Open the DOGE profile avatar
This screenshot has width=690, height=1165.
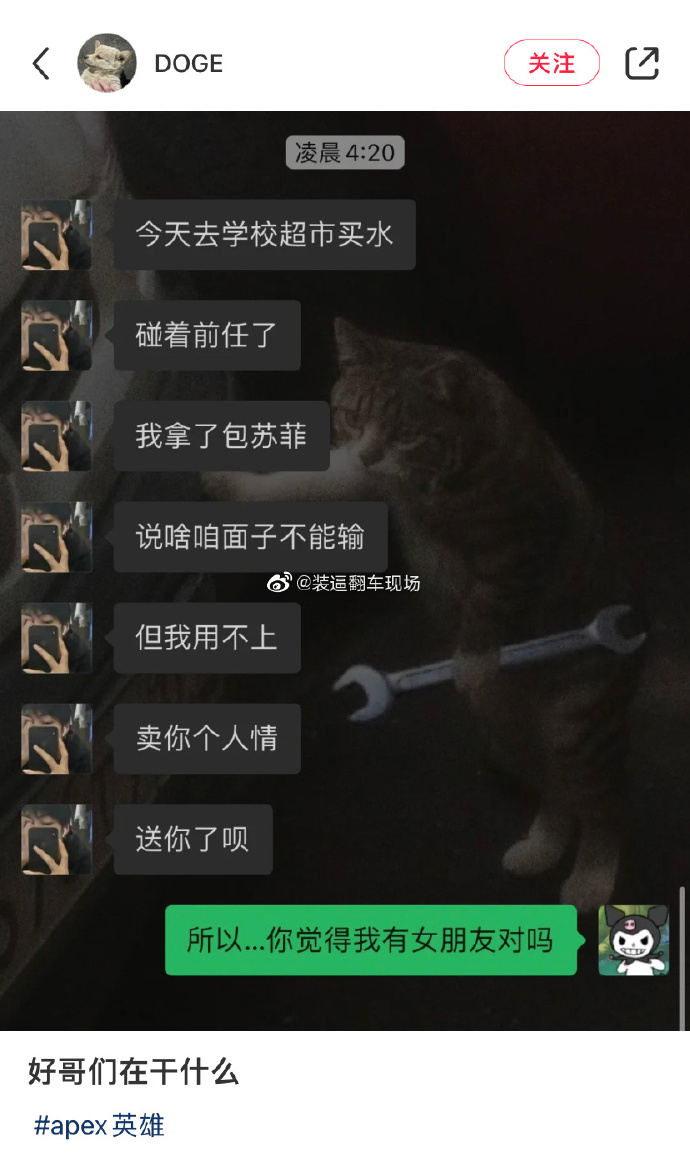click(x=107, y=62)
